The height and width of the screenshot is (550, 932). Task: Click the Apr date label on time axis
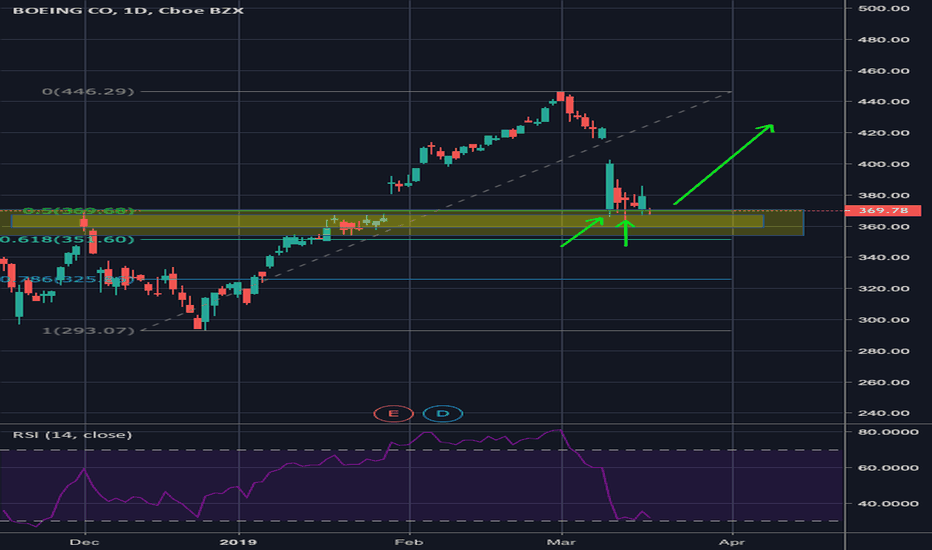732,542
